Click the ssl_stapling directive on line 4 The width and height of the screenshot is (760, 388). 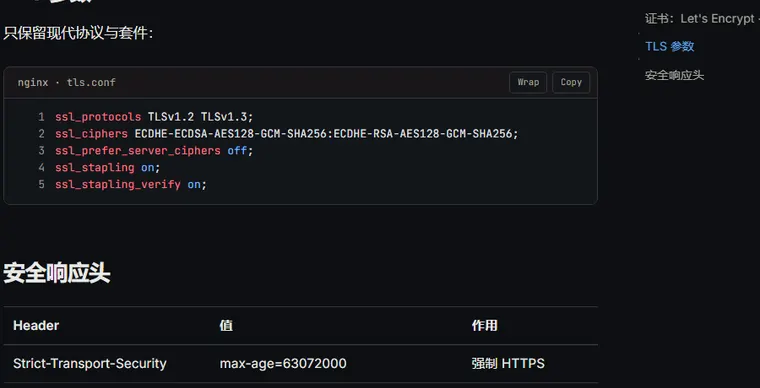pos(95,168)
